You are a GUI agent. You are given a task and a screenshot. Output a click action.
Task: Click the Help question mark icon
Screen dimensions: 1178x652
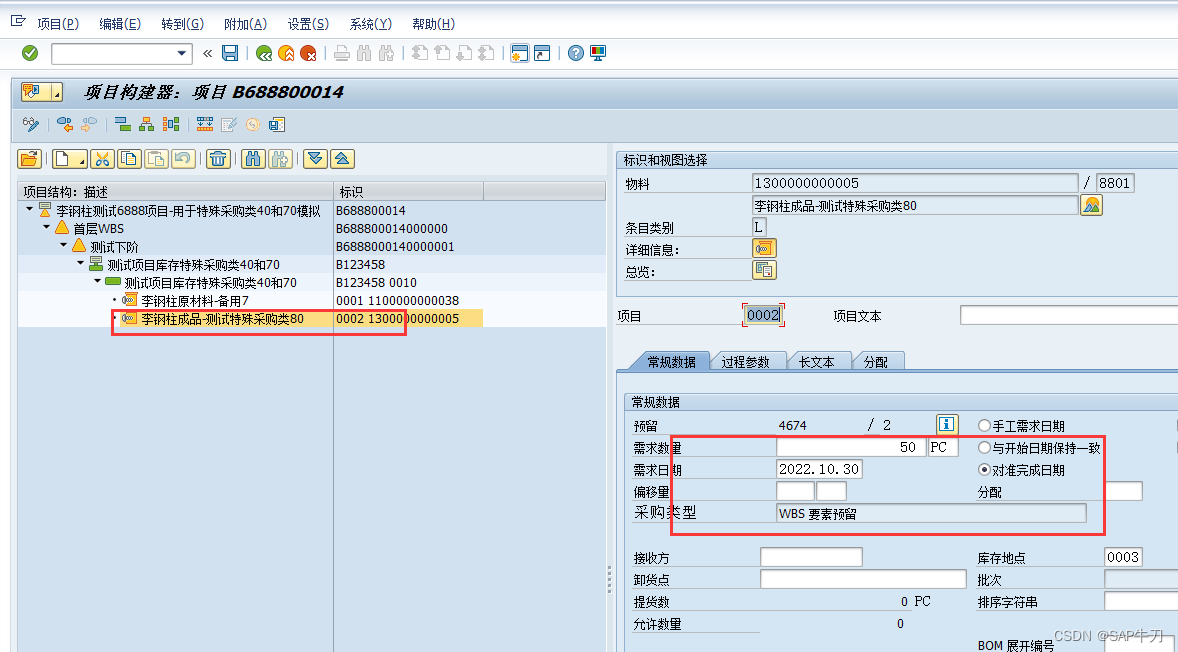point(575,53)
